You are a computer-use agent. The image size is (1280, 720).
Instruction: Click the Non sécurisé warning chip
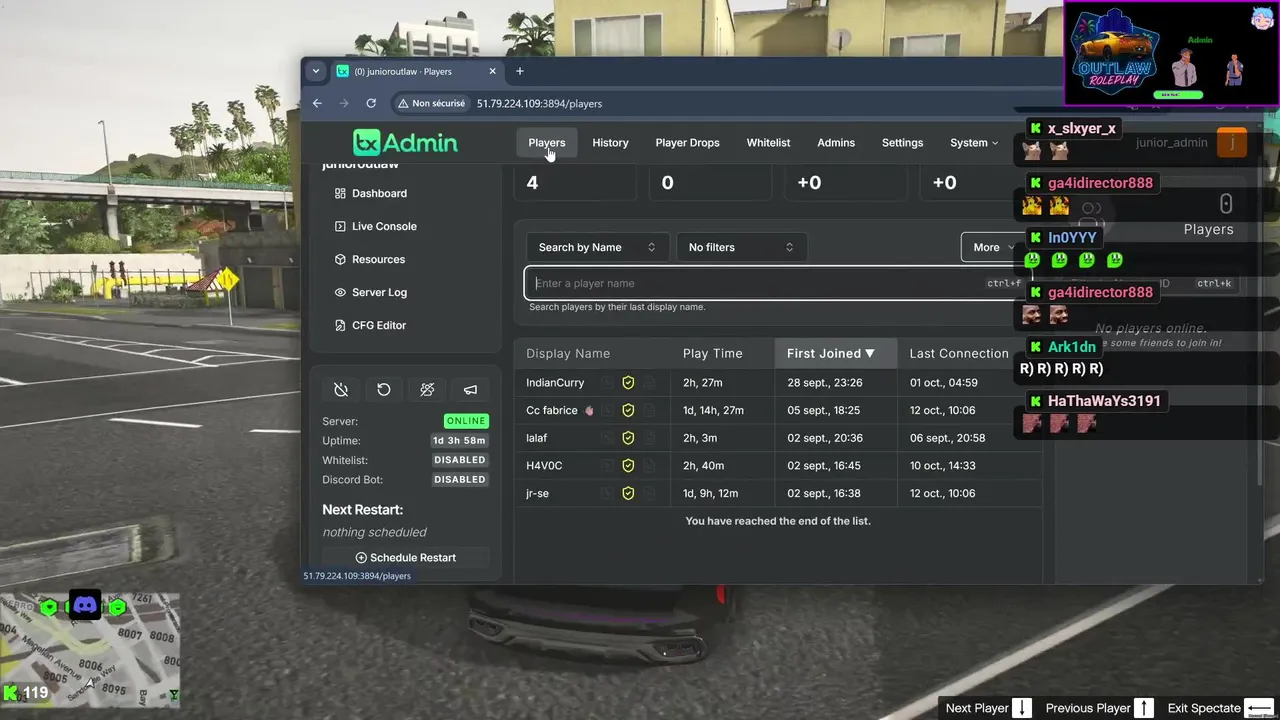coord(431,103)
